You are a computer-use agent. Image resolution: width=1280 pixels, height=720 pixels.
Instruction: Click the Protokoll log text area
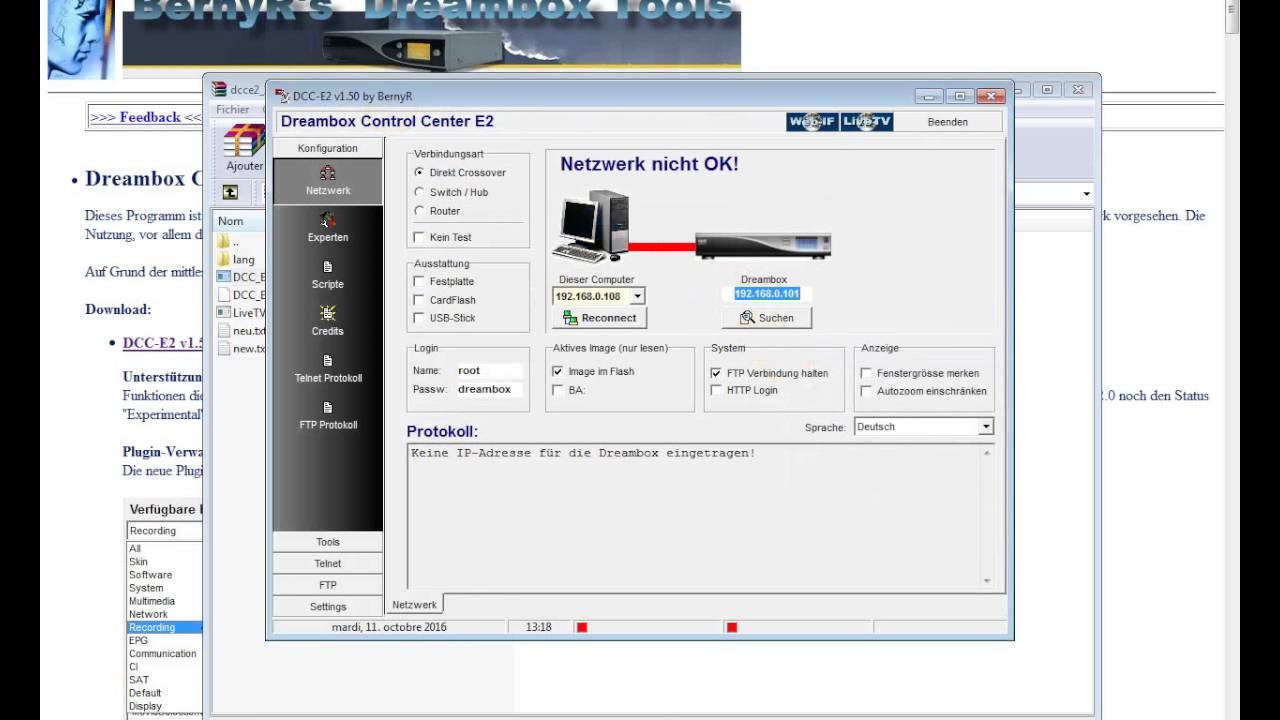pos(694,517)
